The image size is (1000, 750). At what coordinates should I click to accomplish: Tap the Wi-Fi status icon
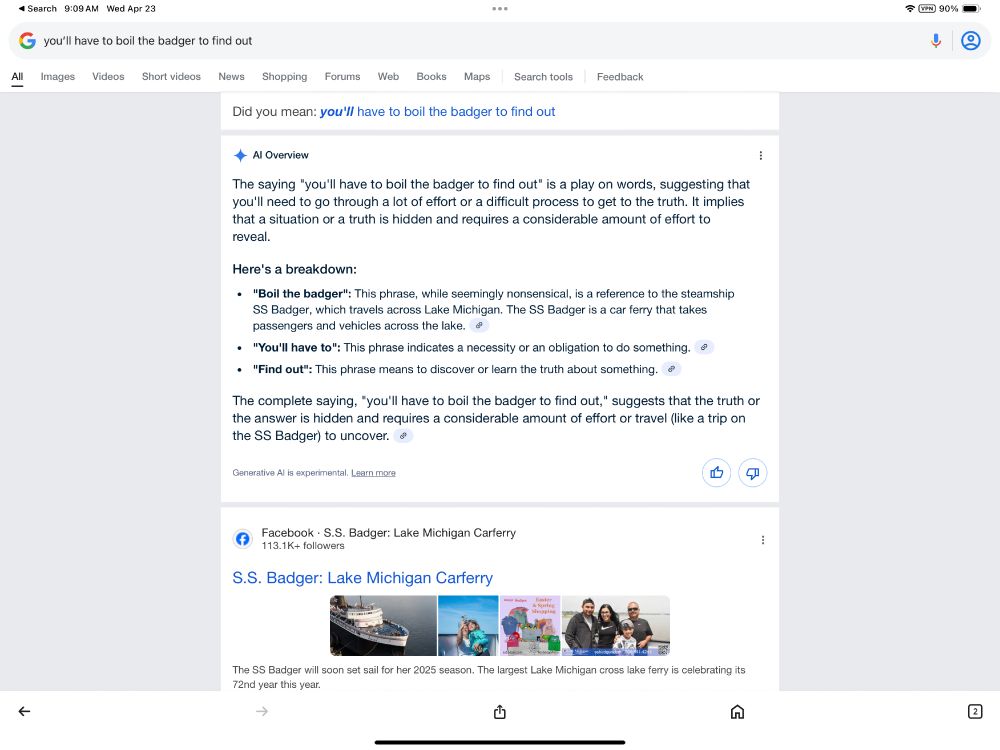(x=910, y=8)
